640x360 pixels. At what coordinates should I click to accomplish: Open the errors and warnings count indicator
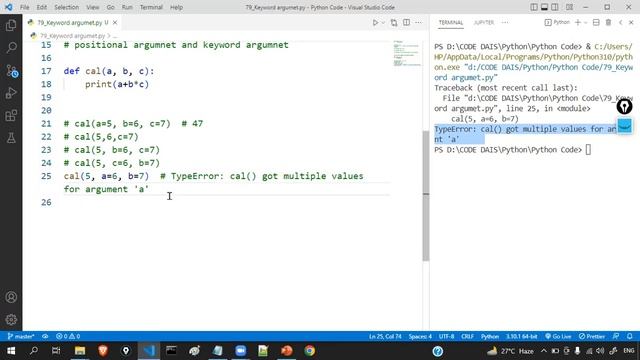point(68,336)
